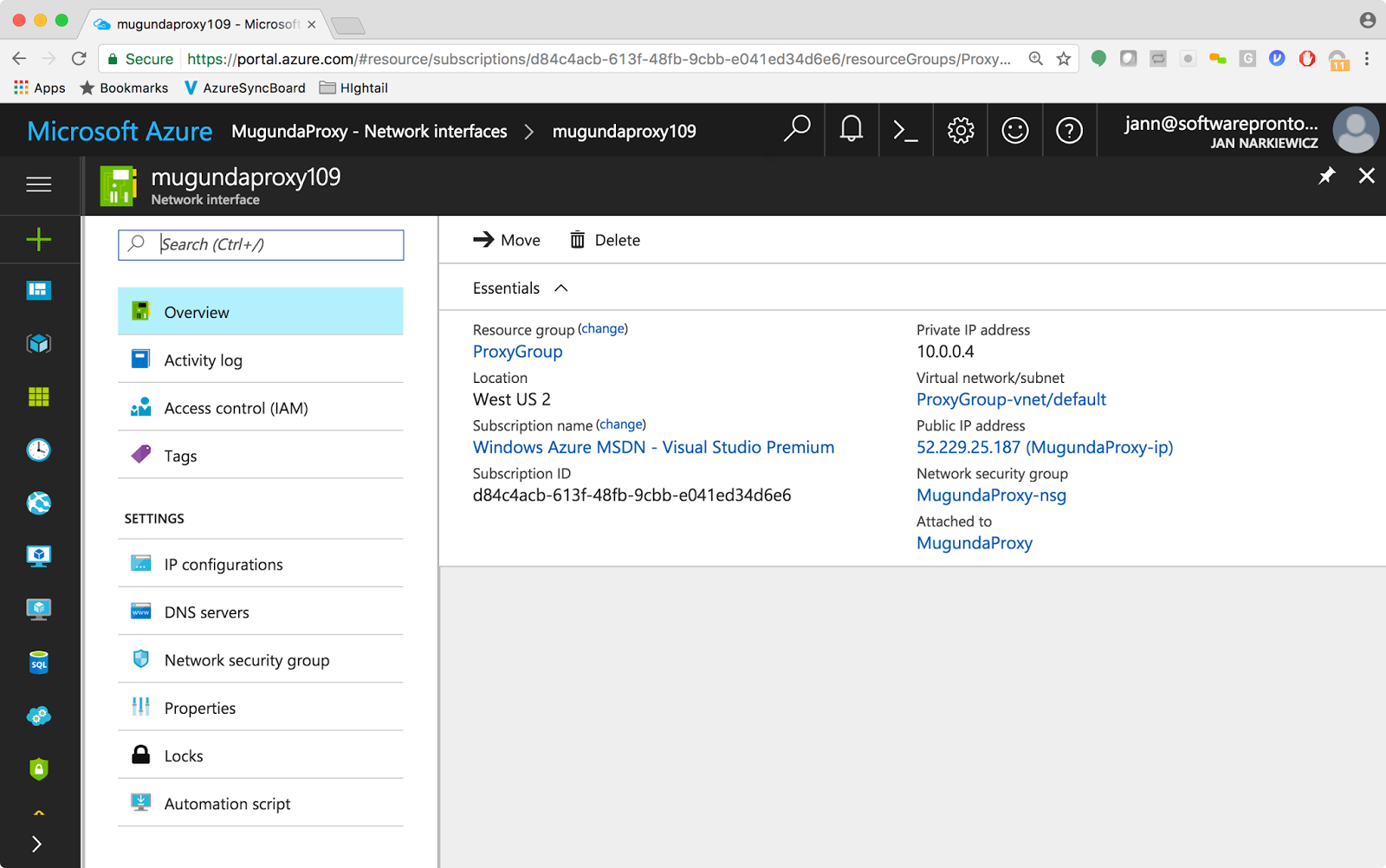Open the Dashboard sidebar icon
Viewport: 1386px width, 868px height.
click(38, 290)
